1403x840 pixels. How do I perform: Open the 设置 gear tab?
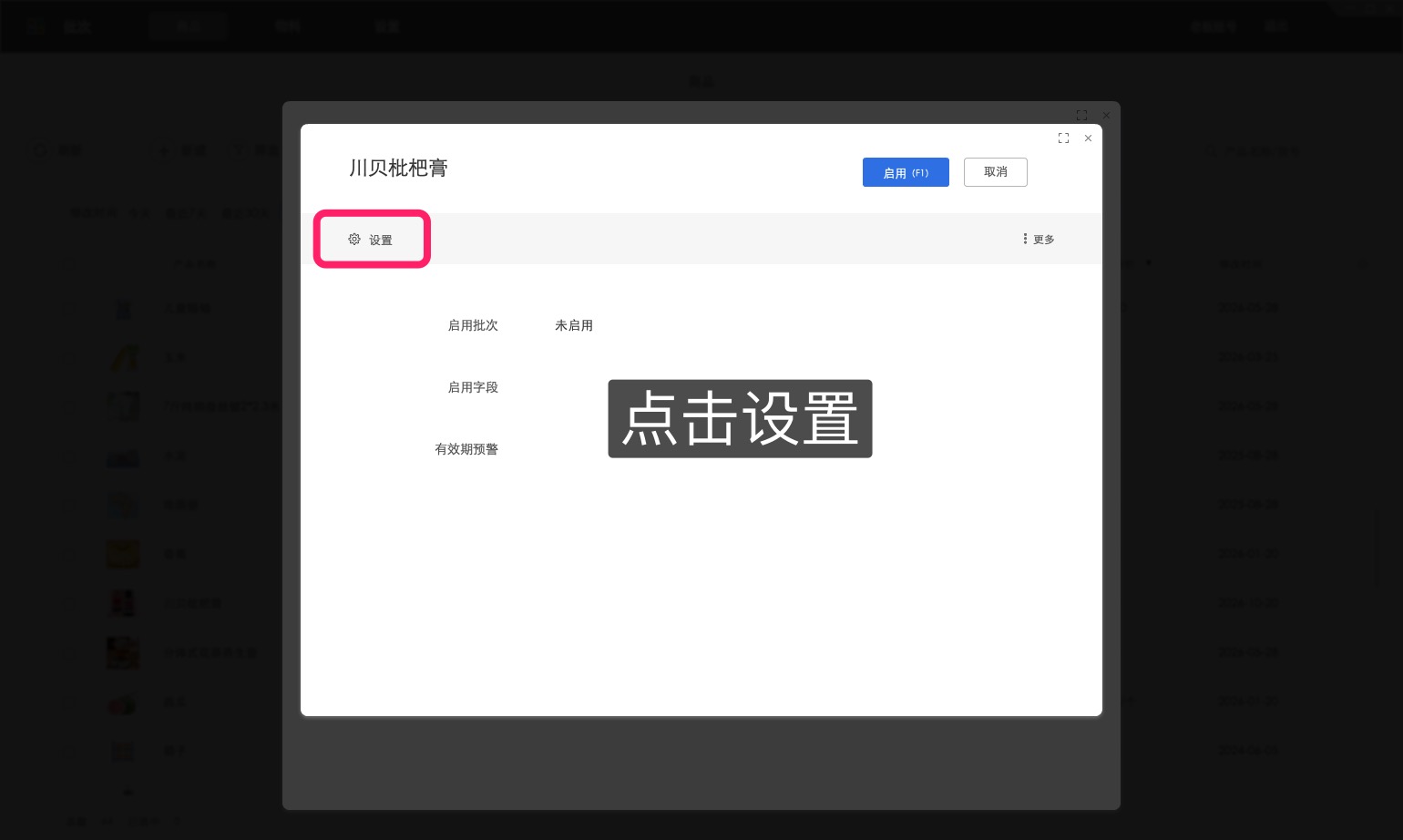(x=371, y=240)
